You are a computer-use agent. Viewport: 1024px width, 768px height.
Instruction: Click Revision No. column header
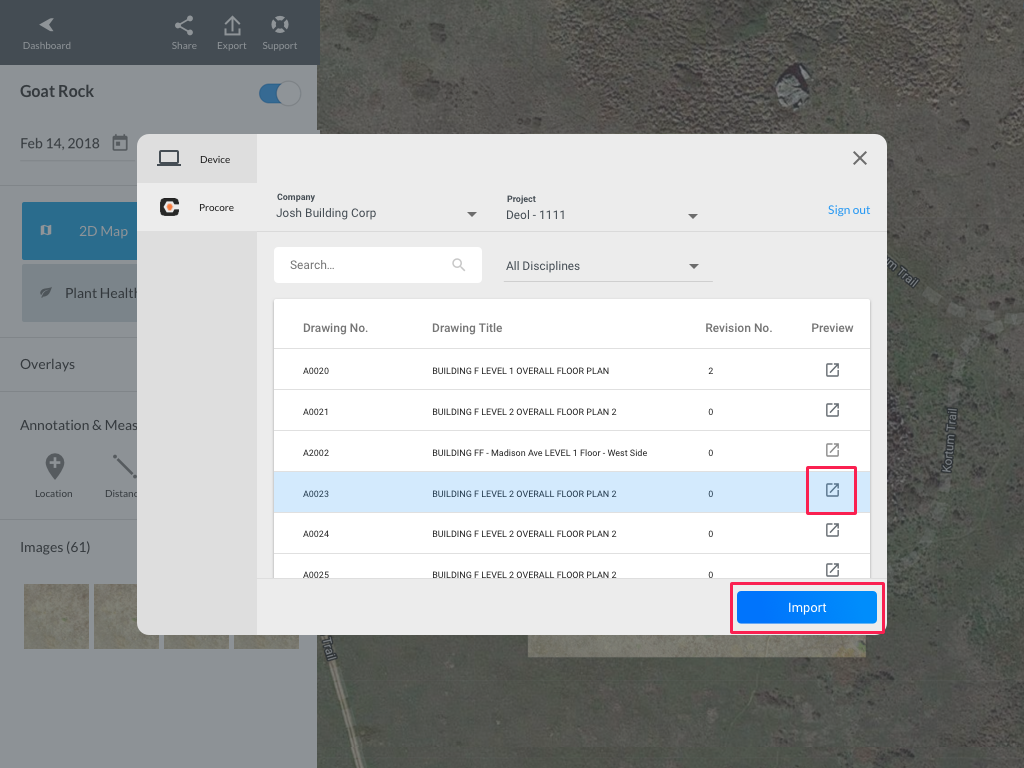coord(739,328)
